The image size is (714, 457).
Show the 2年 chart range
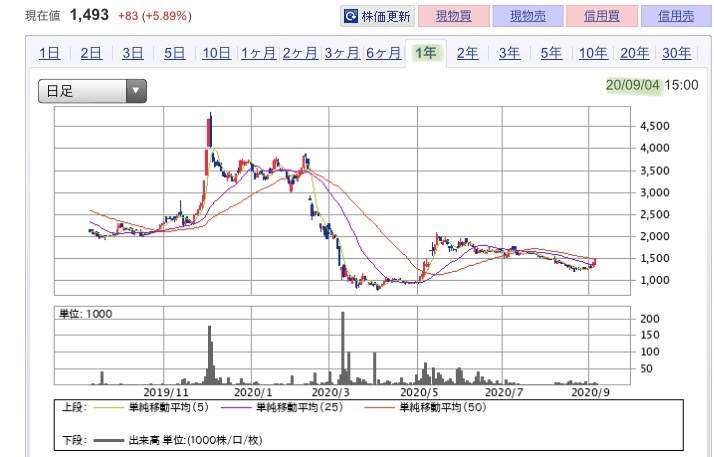tap(467, 53)
